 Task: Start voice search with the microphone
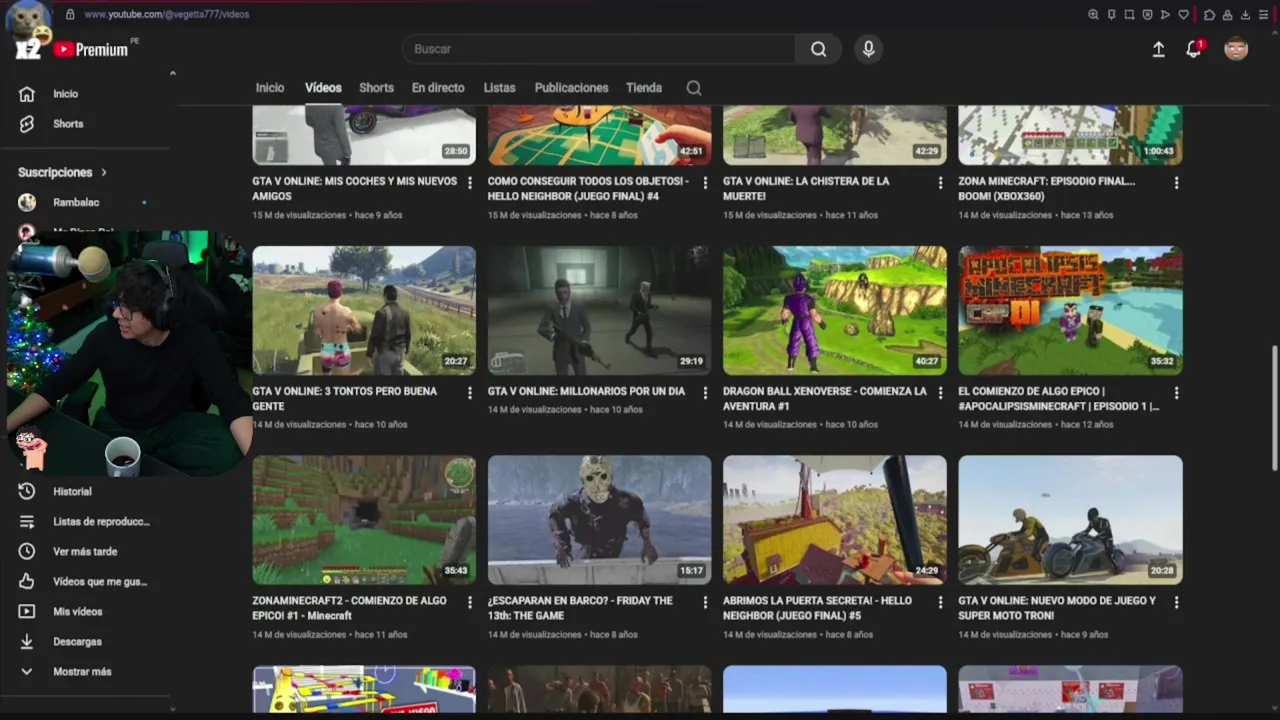tap(868, 49)
